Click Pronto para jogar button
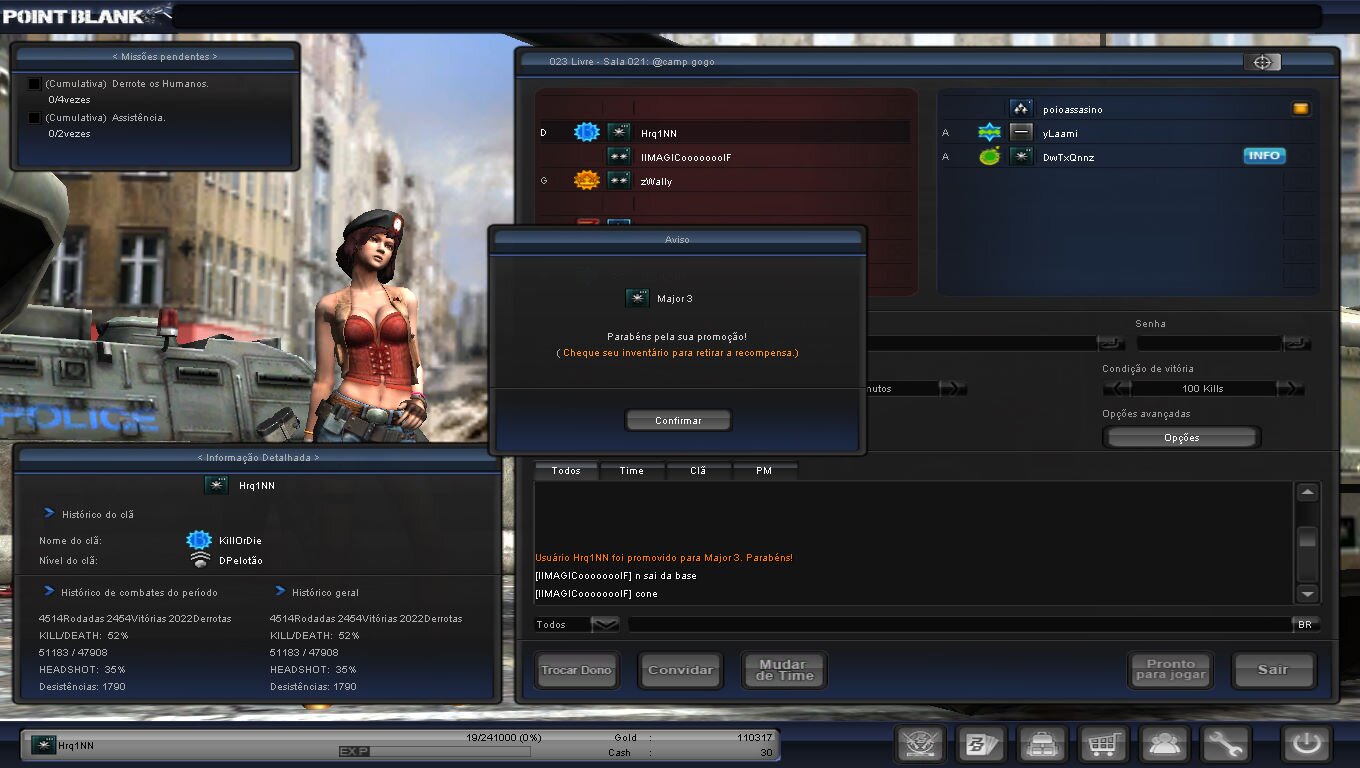 point(1171,670)
